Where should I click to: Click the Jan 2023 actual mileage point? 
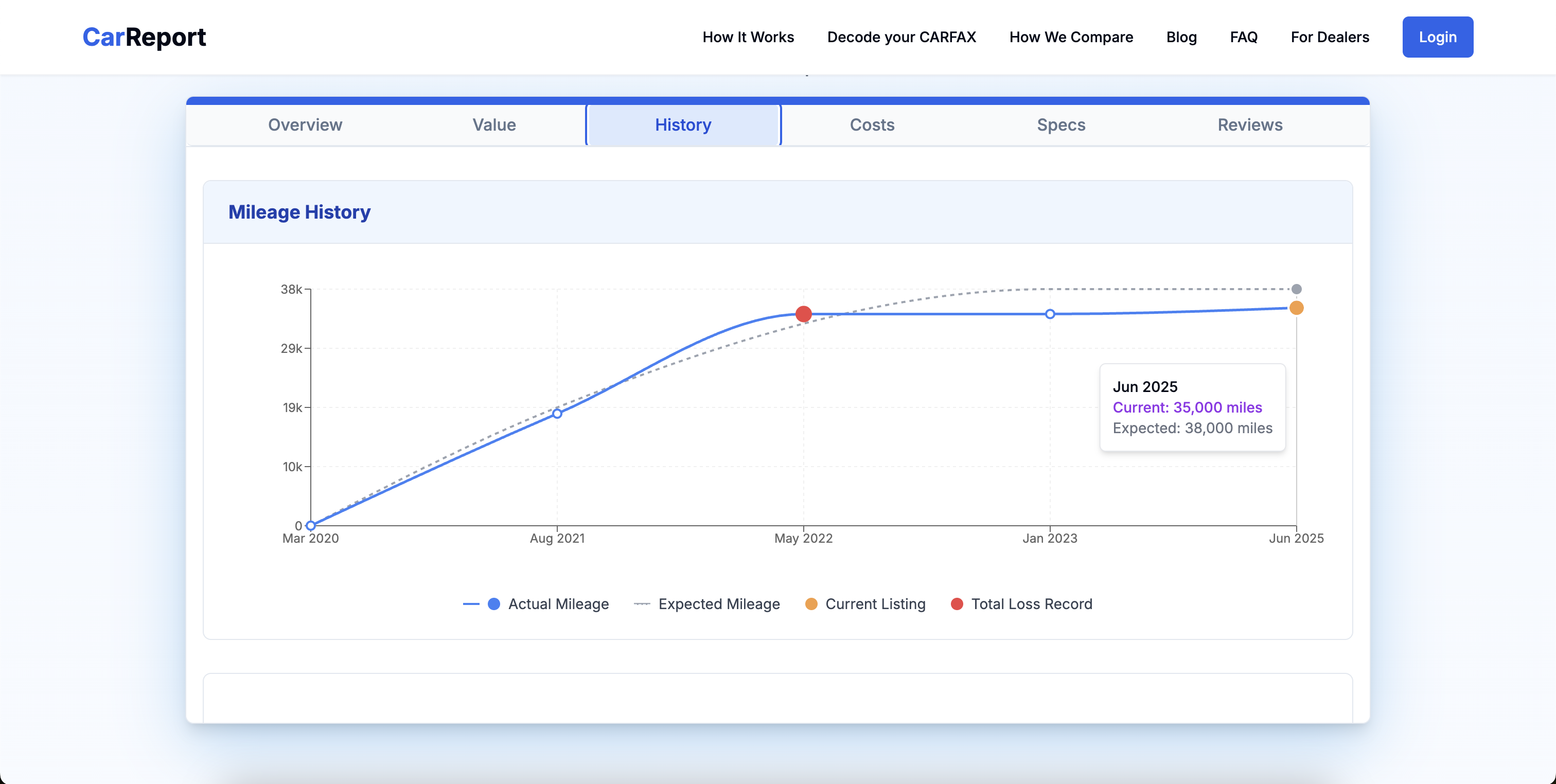[1050, 314]
